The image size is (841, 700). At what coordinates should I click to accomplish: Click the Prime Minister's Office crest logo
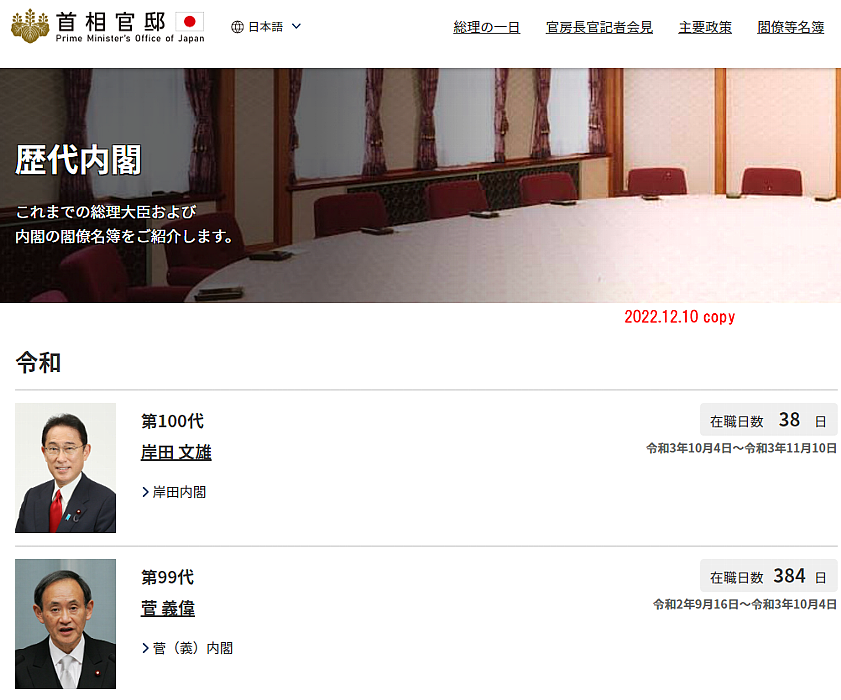pos(30,26)
